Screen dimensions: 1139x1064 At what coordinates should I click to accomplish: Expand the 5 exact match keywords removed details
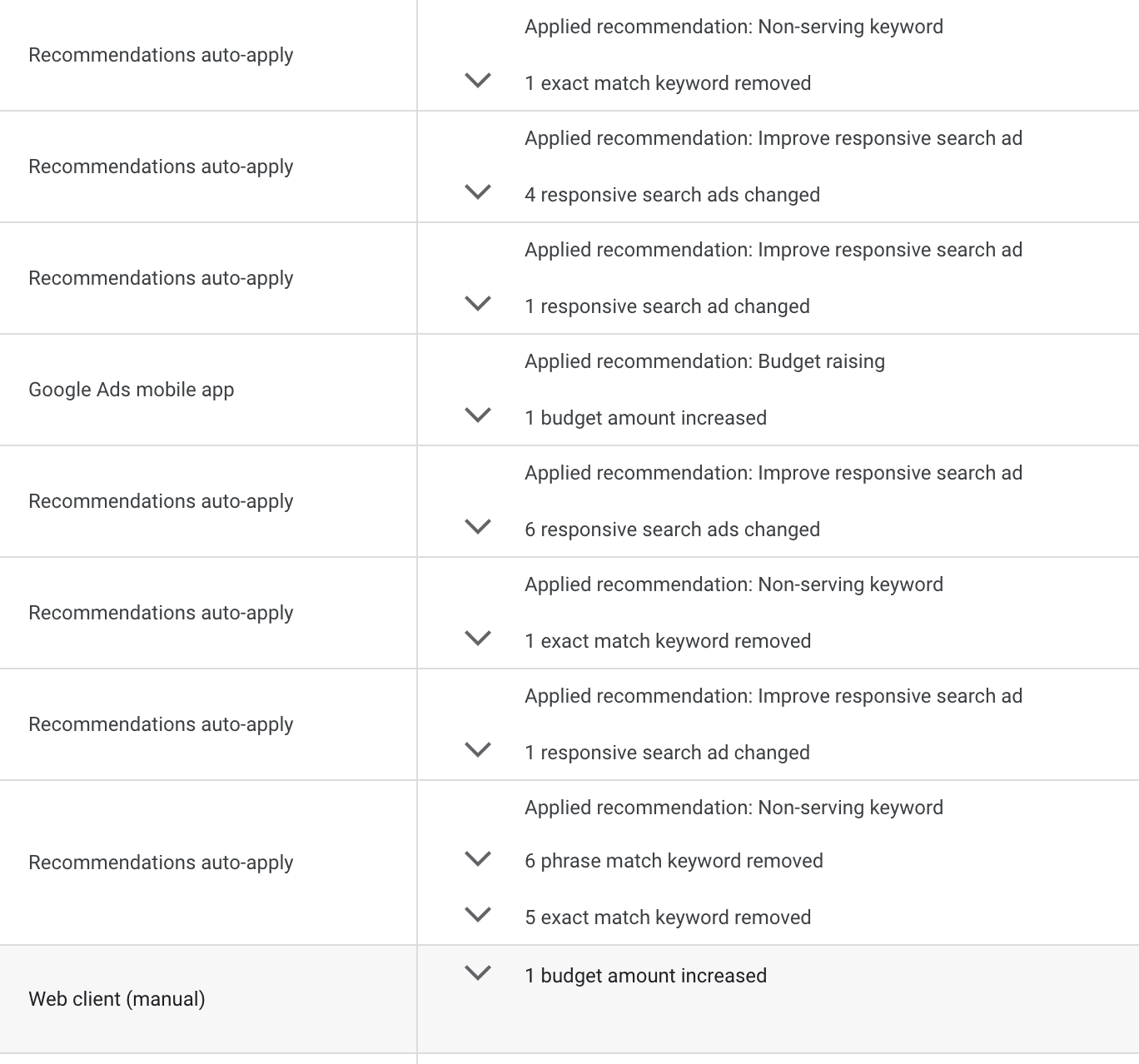(478, 916)
